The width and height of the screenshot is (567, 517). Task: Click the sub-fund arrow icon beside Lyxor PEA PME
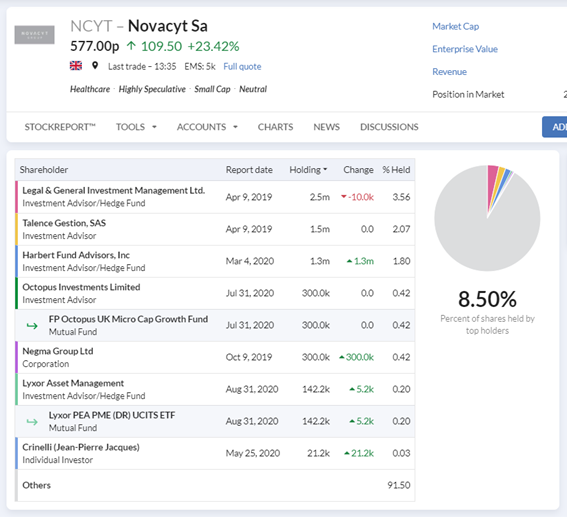coord(32,422)
